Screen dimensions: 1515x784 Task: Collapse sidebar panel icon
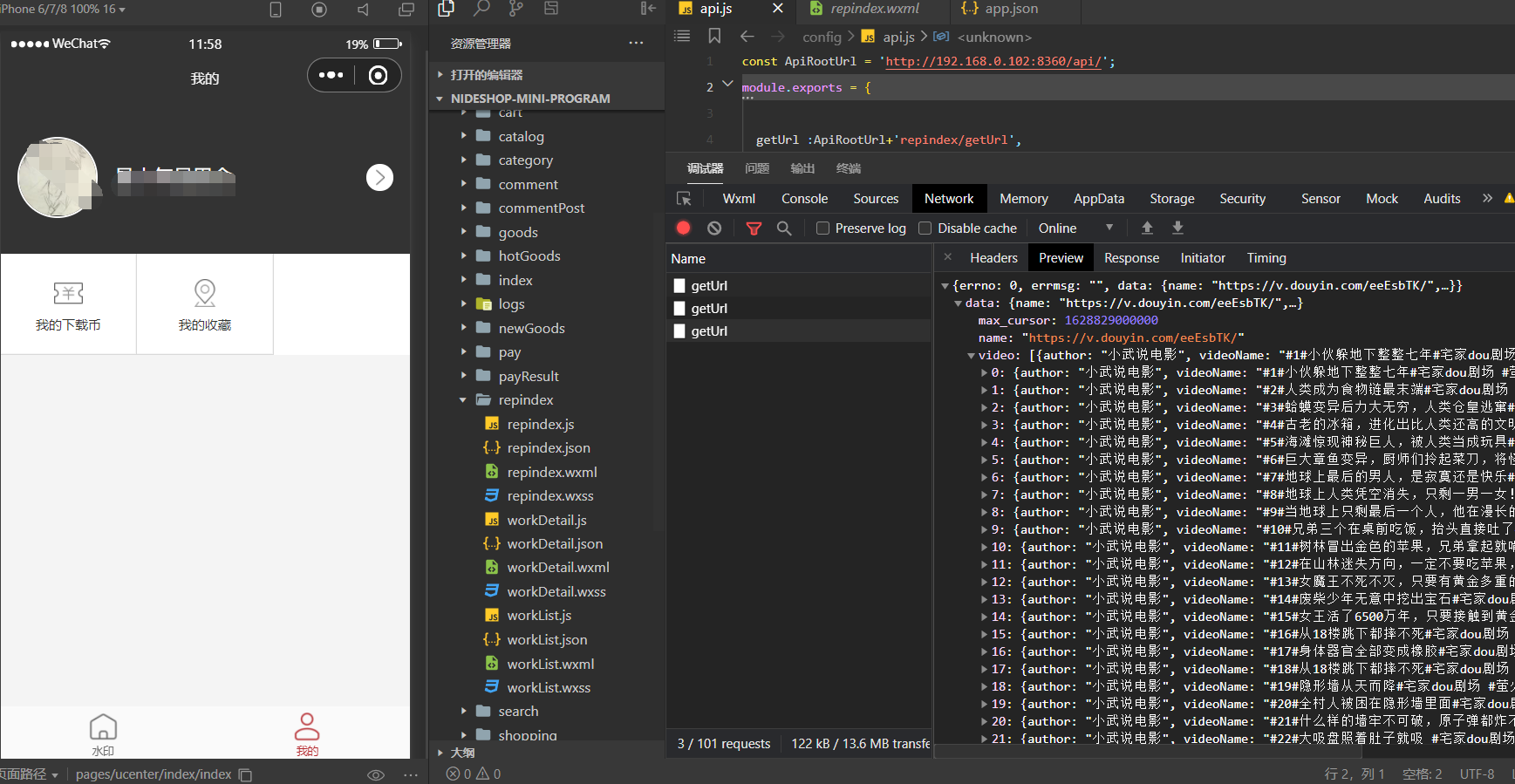pyautogui.click(x=648, y=9)
